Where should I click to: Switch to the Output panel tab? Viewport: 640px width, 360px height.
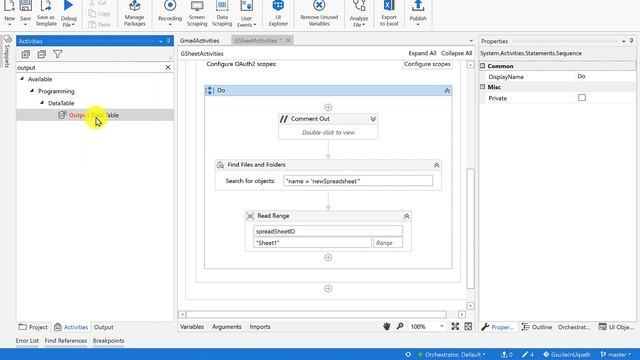point(104,327)
